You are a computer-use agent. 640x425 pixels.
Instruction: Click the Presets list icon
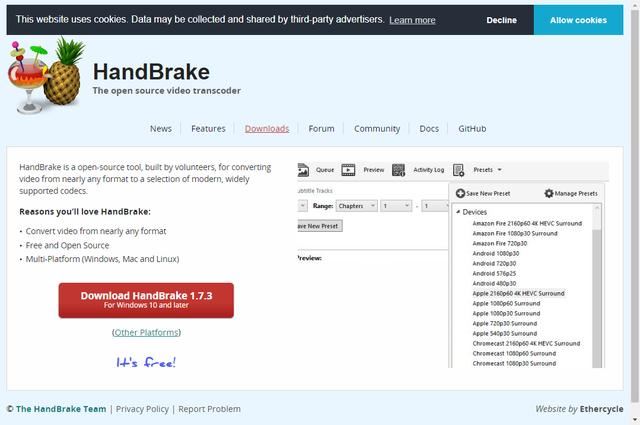(x=459, y=170)
